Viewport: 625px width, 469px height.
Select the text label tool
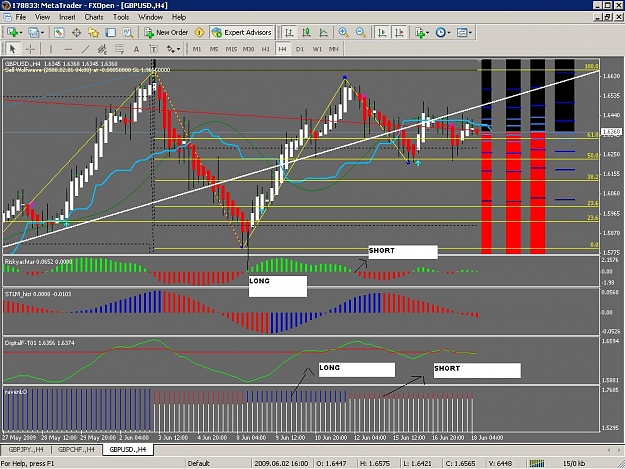(x=153, y=49)
